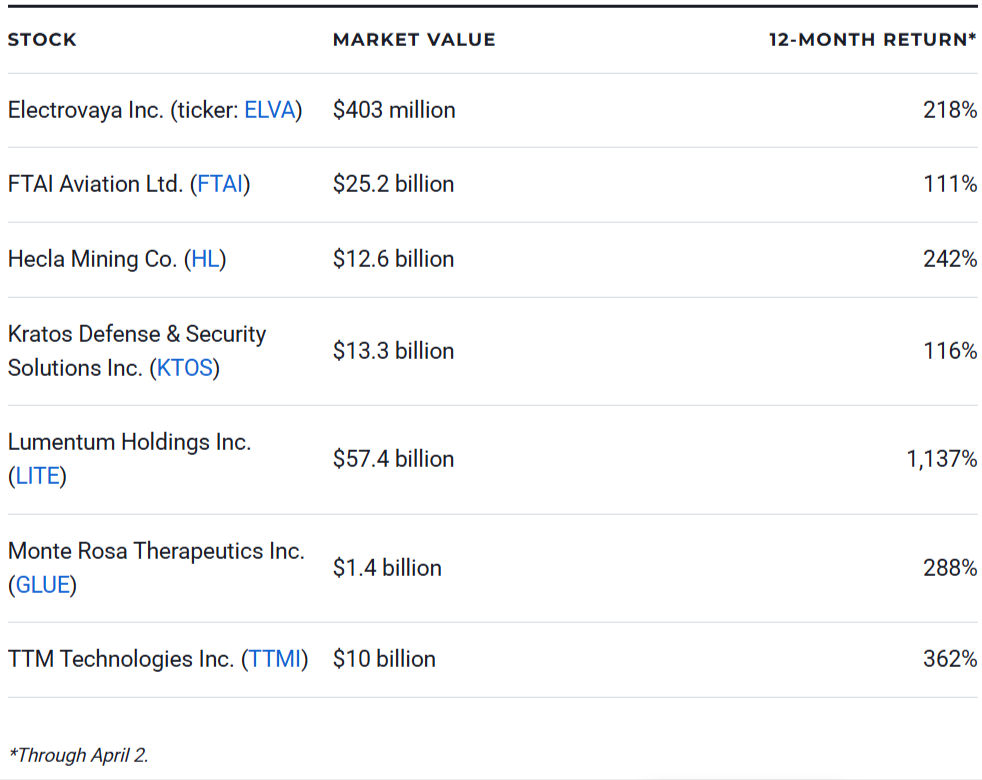Click the $57.4 billion market value cell
Image resolution: width=982 pixels, height=780 pixels.
(393, 459)
